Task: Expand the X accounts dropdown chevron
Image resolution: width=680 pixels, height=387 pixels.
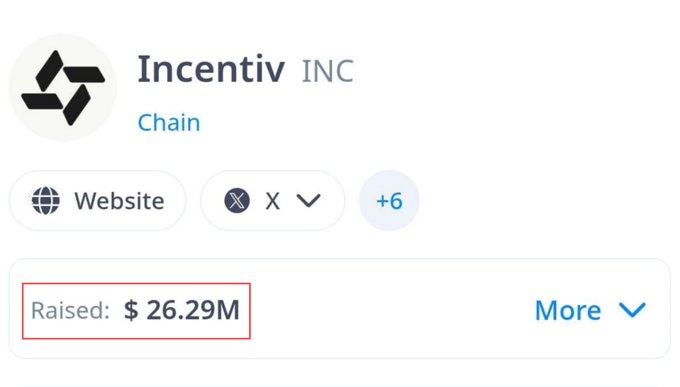Action: point(308,200)
